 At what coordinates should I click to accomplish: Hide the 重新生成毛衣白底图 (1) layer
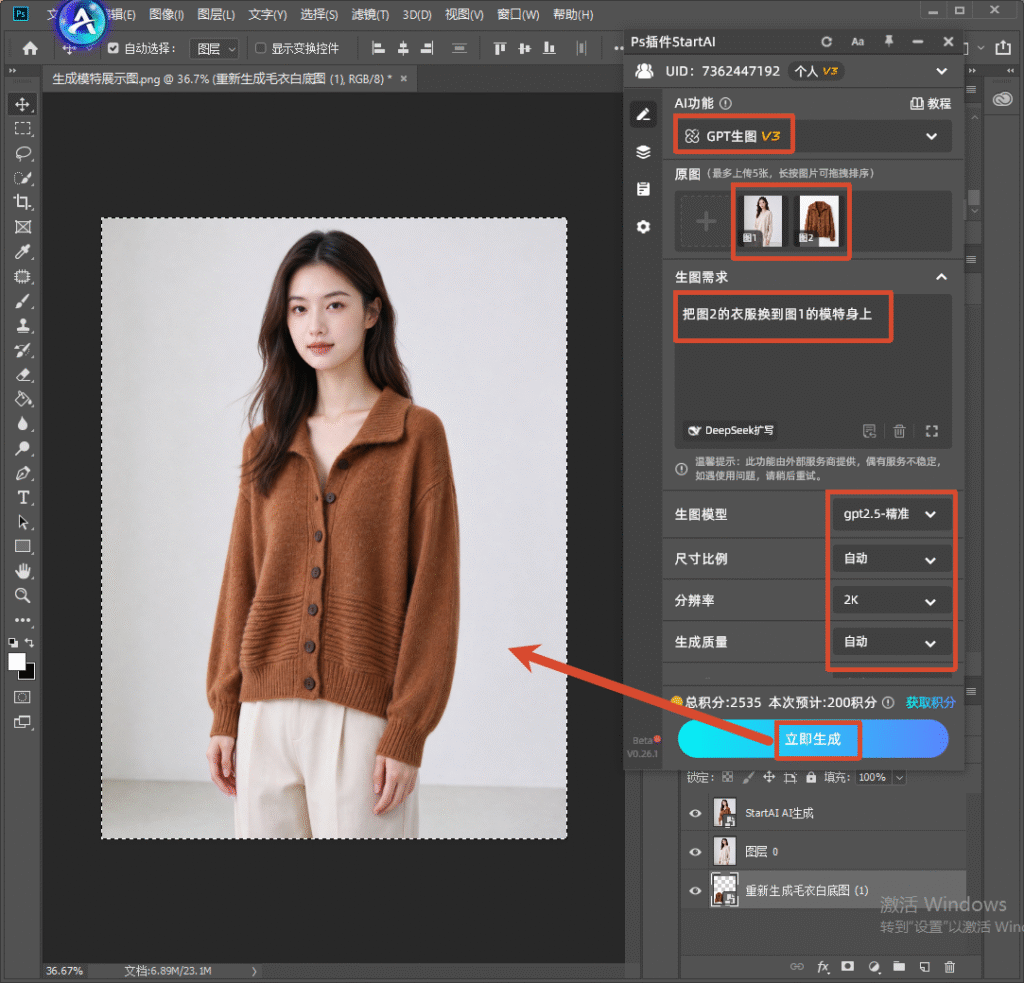(x=695, y=890)
